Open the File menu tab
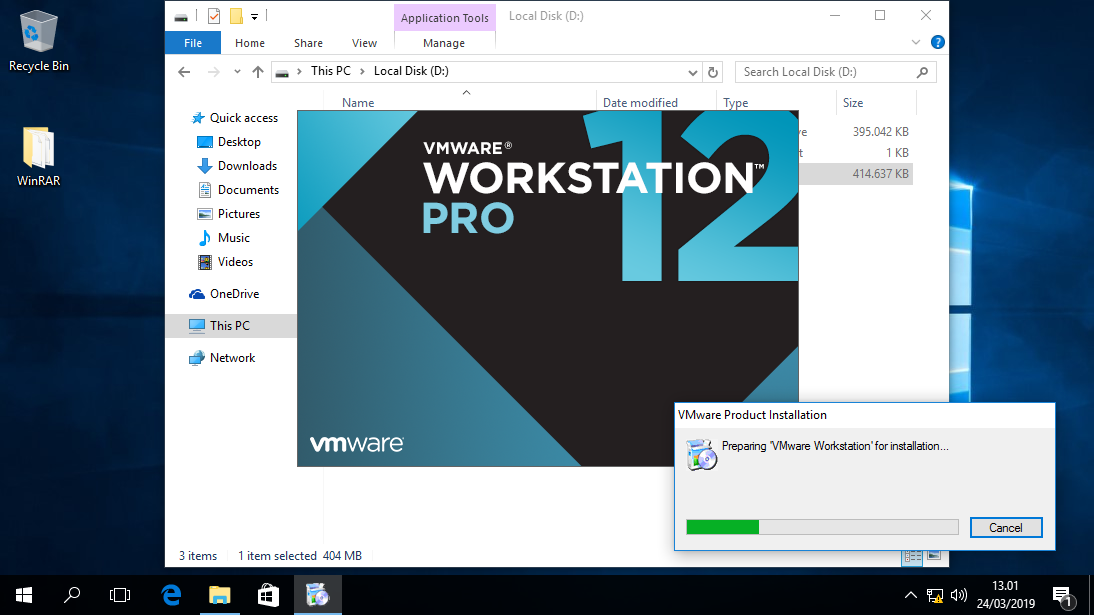 coord(193,43)
